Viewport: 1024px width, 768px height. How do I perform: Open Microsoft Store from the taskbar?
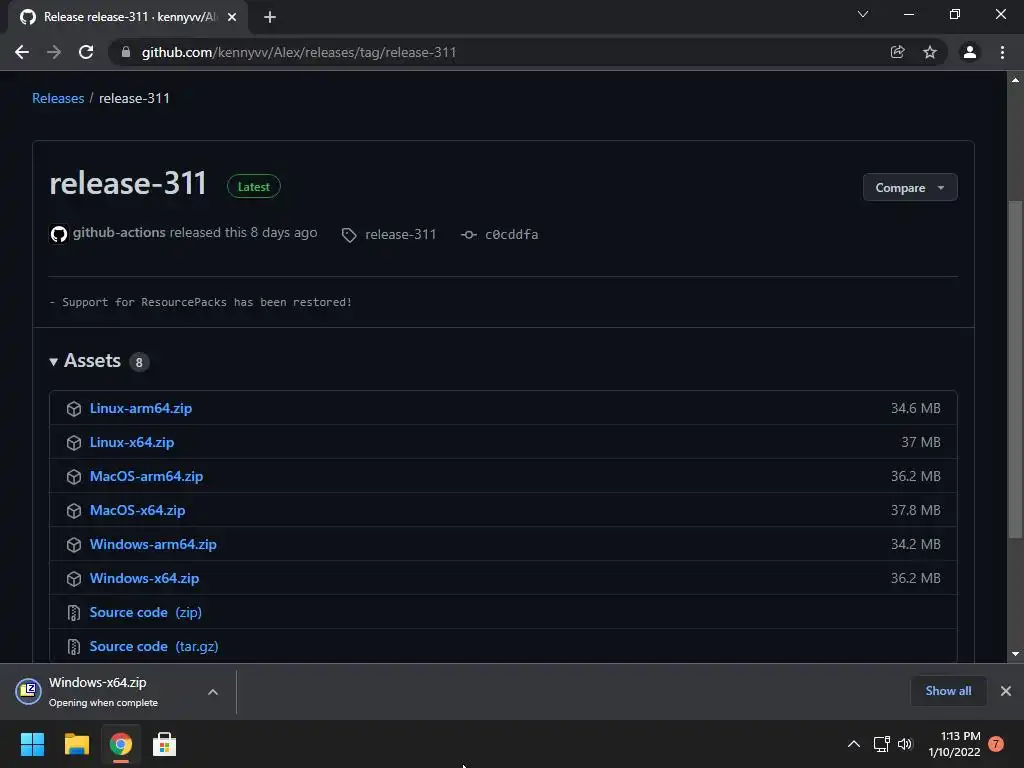point(164,744)
